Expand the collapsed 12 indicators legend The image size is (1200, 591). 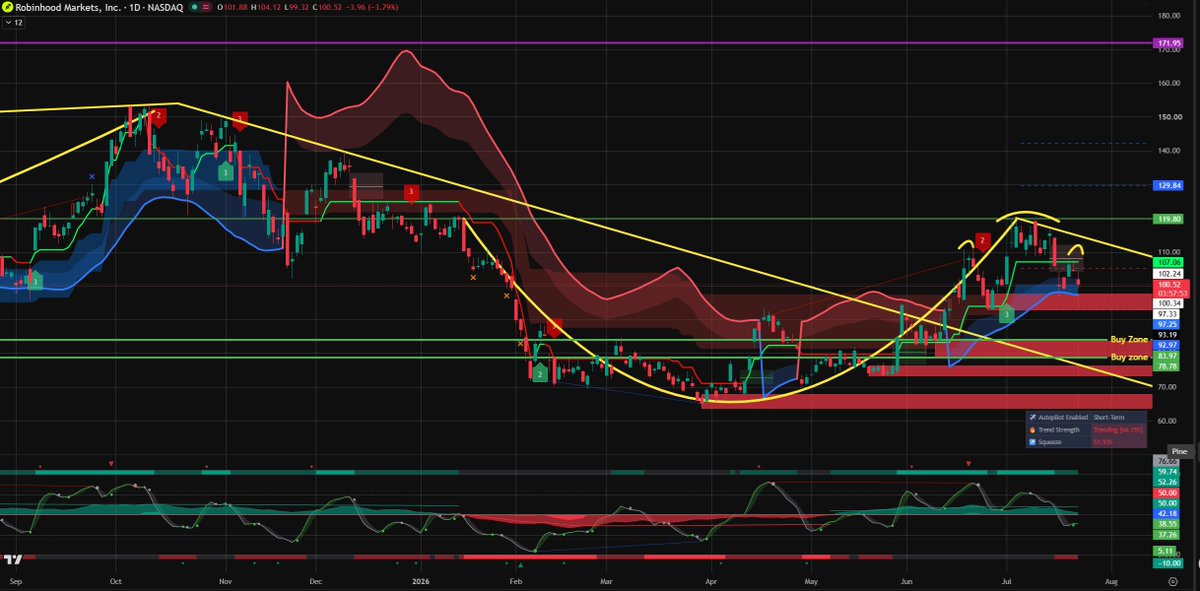(x=13, y=20)
